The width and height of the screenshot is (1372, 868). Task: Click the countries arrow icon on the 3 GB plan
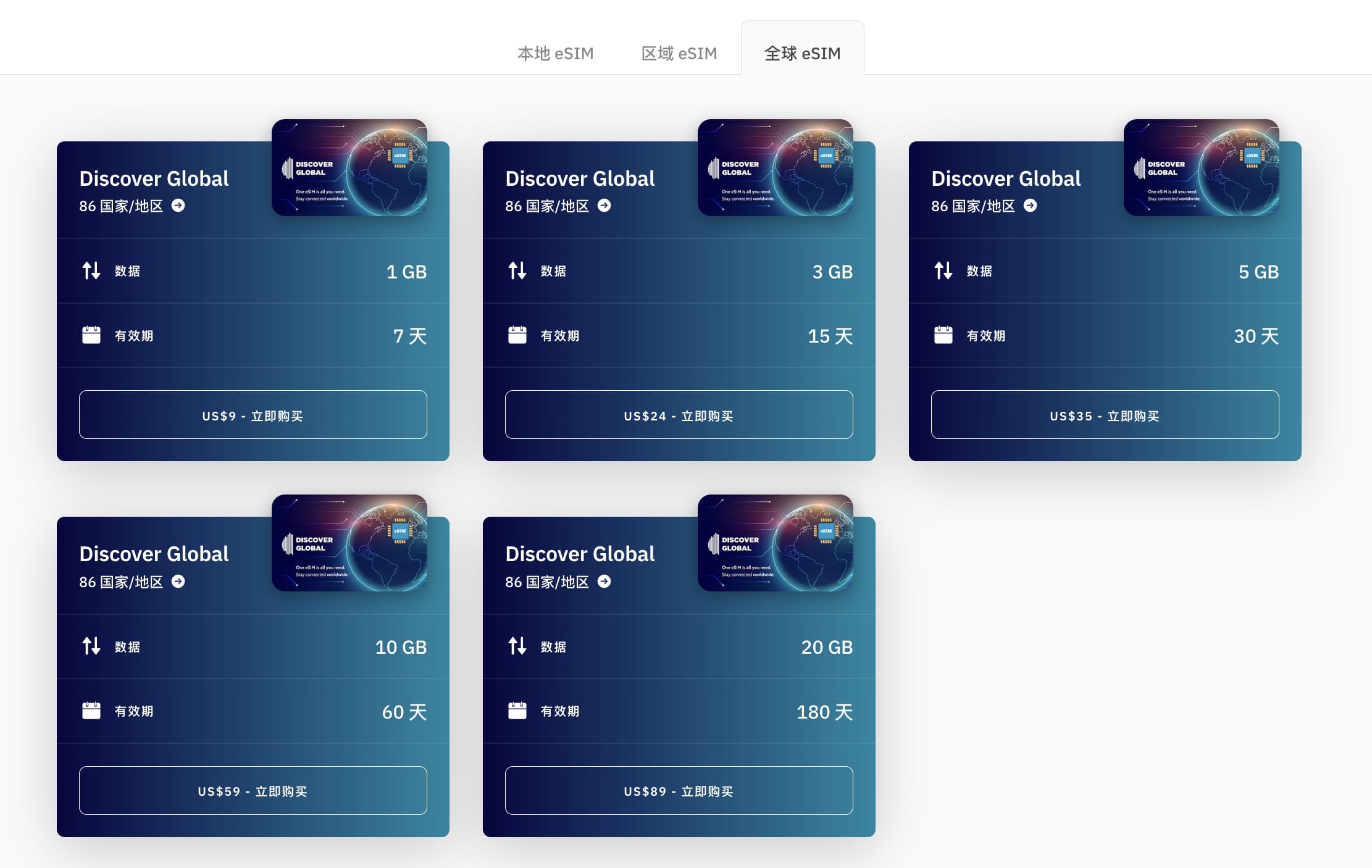[x=604, y=206]
